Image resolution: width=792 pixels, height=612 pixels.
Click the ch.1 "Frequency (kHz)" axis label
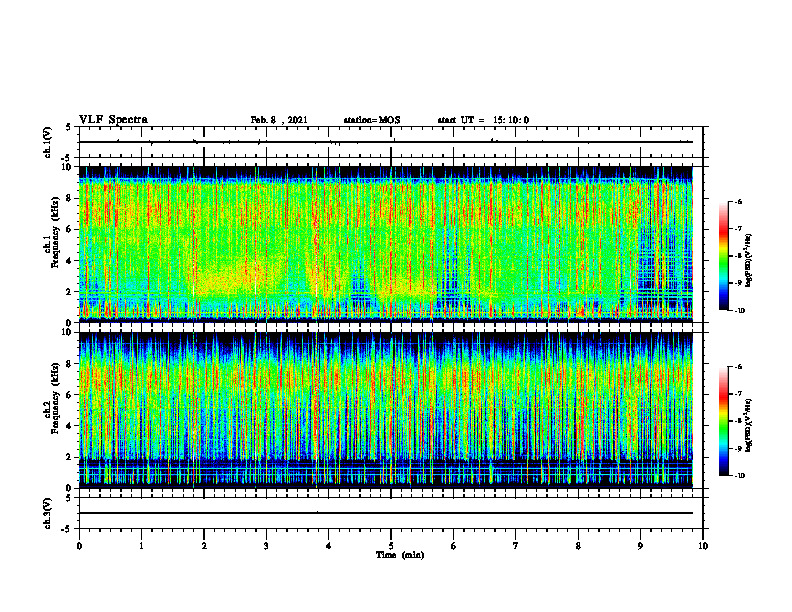click(x=56, y=233)
